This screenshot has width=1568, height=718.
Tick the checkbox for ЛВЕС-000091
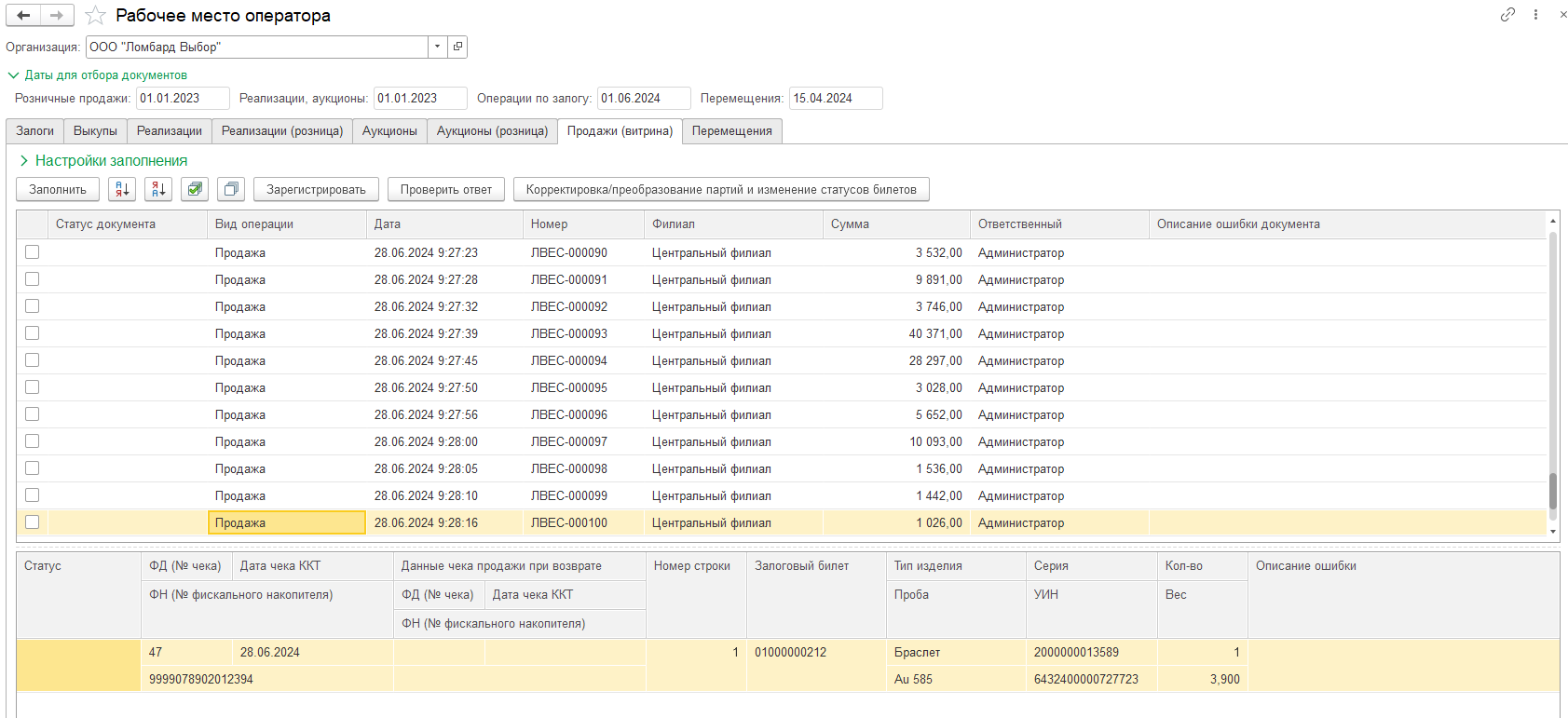pos(33,279)
